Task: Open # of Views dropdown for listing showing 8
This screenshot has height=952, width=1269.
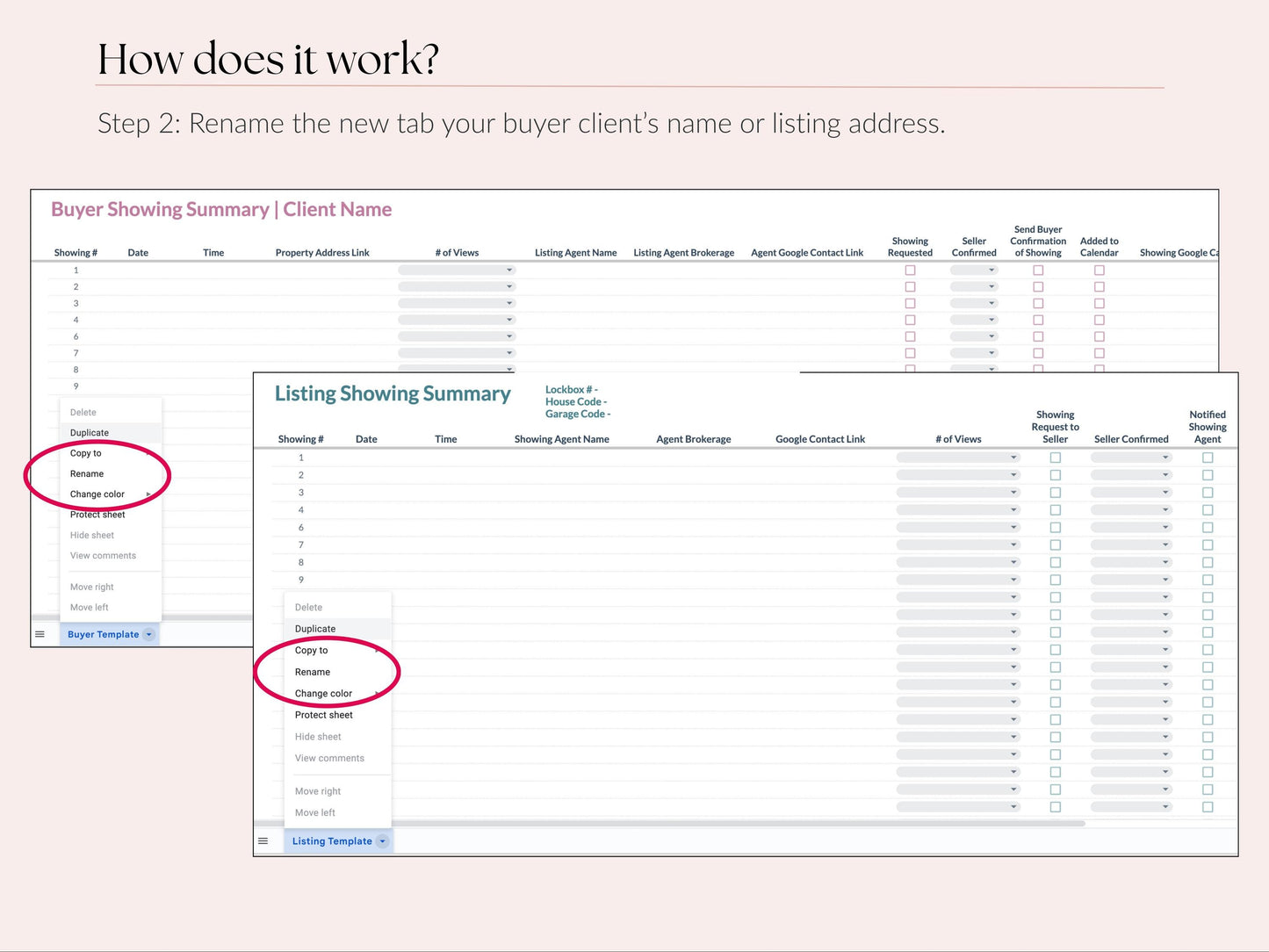Action: (x=958, y=563)
